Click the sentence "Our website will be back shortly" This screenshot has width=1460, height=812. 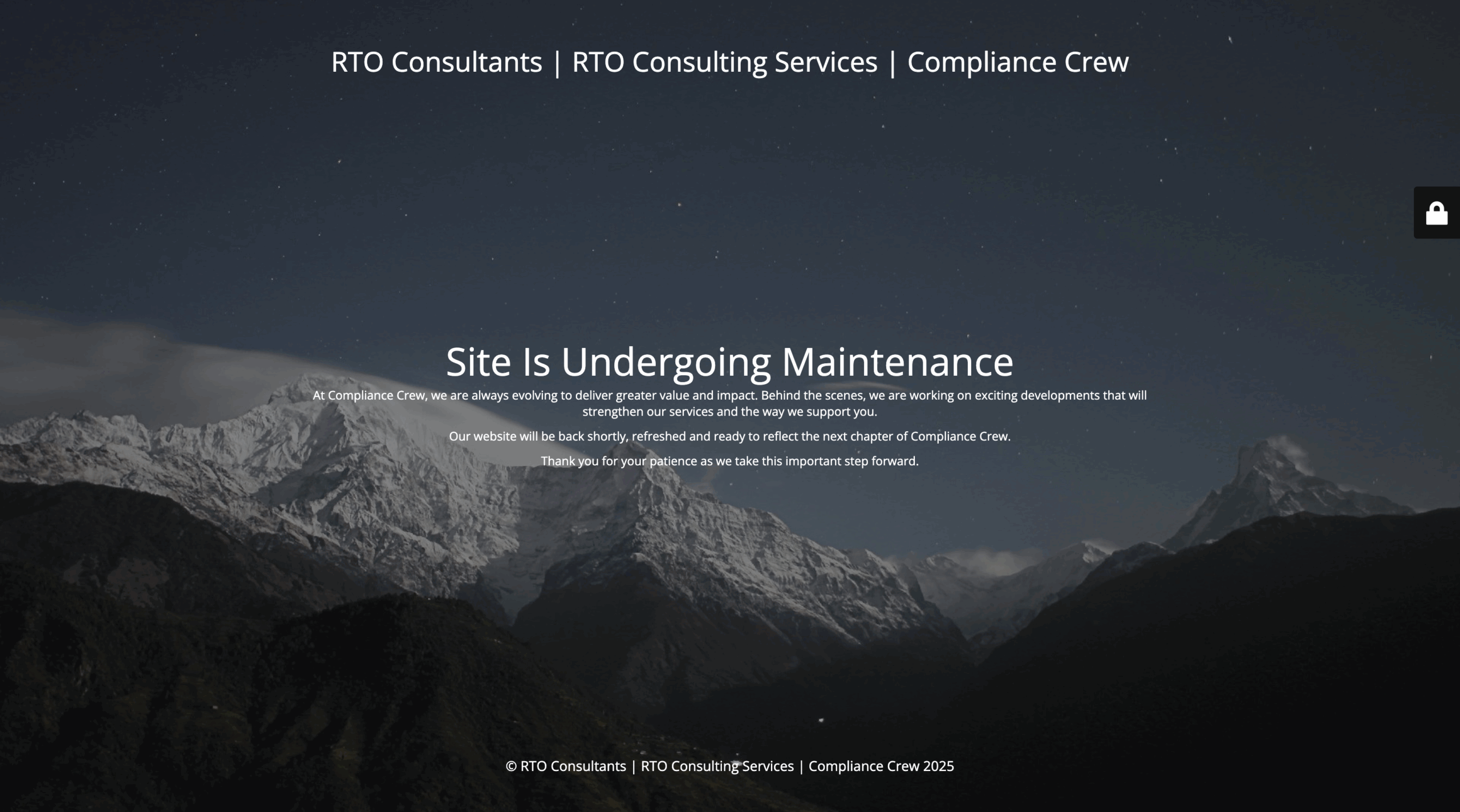(x=538, y=436)
